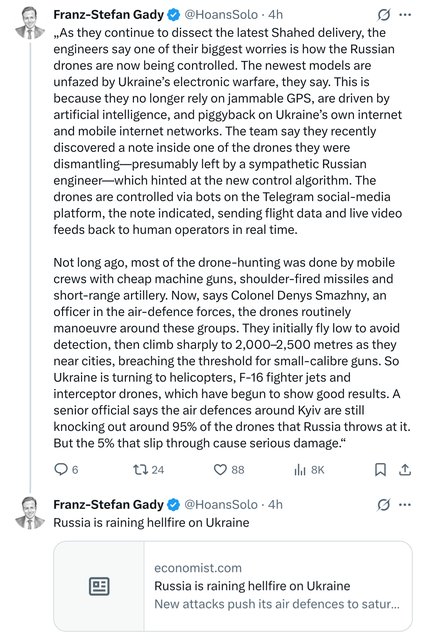Open view analytics showing 8K

[300, 470]
